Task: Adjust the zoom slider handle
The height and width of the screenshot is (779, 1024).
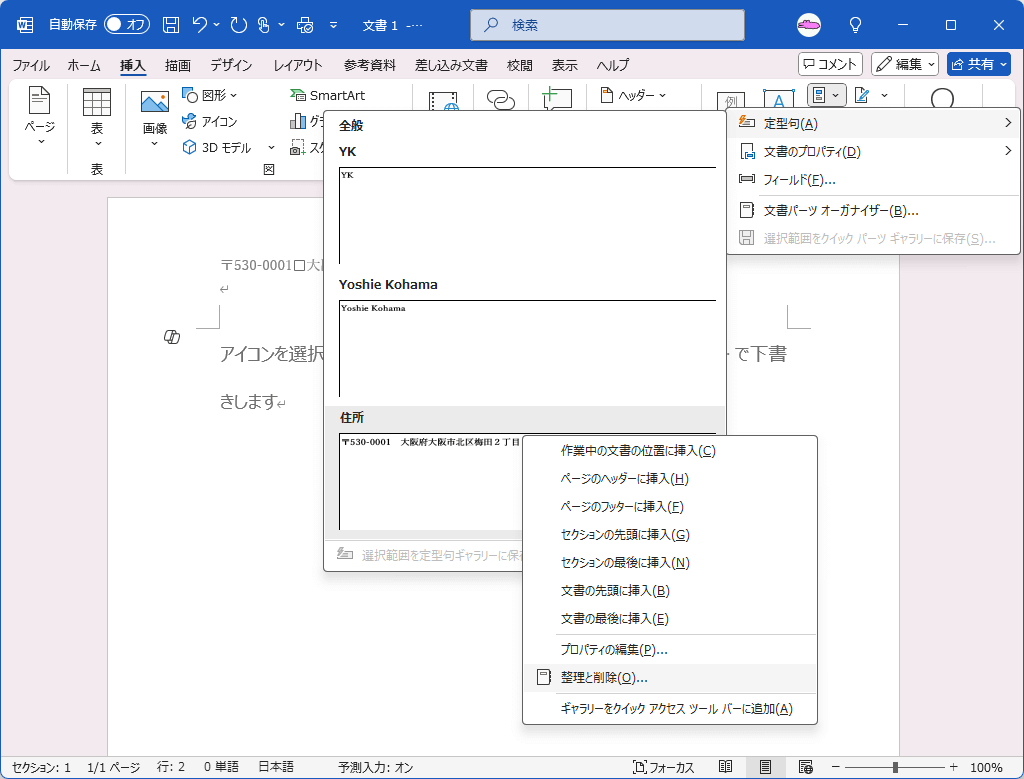Action: [x=895, y=767]
